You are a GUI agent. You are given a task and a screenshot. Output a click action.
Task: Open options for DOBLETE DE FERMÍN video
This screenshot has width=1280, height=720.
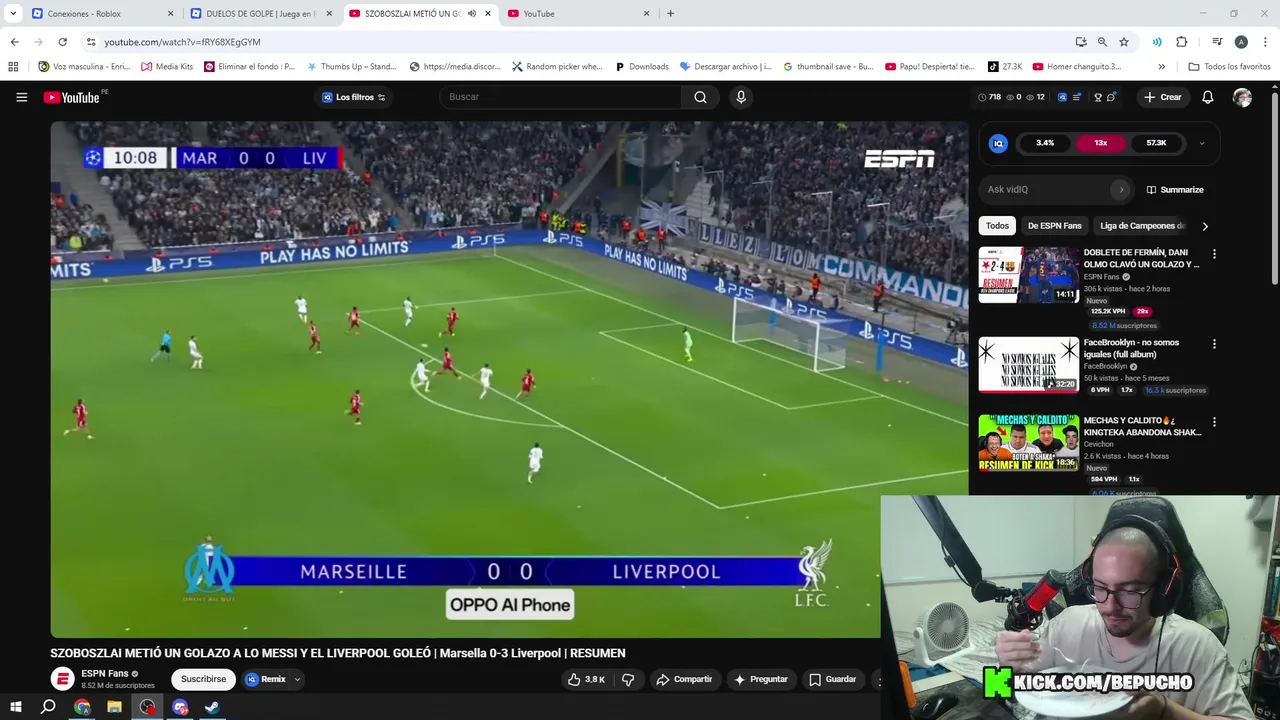point(1214,254)
